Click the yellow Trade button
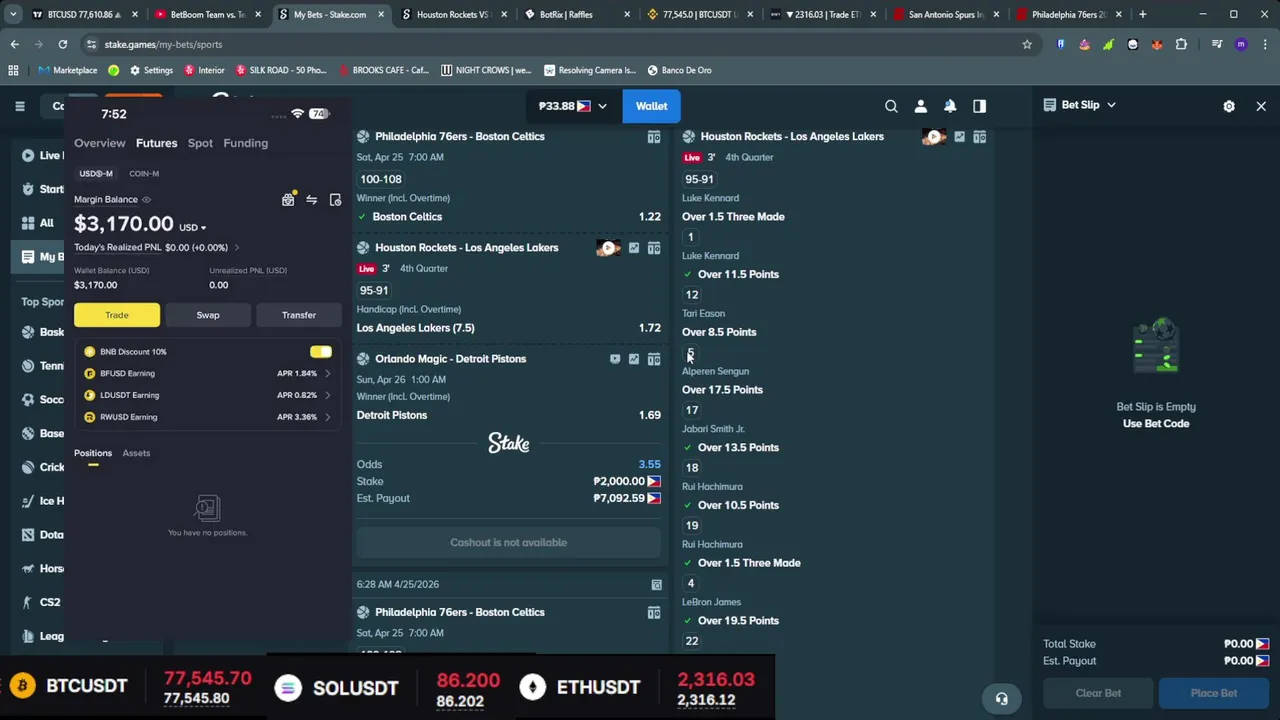The image size is (1280, 720). (x=117, y=315)
